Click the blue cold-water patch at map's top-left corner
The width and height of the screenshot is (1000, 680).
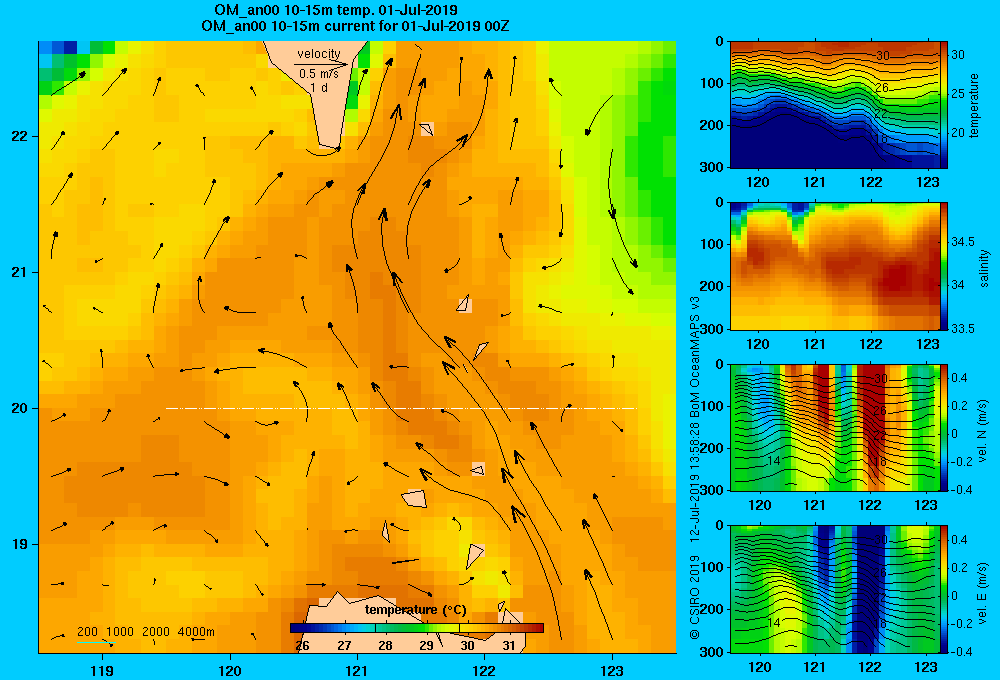(x=59, y=48)
